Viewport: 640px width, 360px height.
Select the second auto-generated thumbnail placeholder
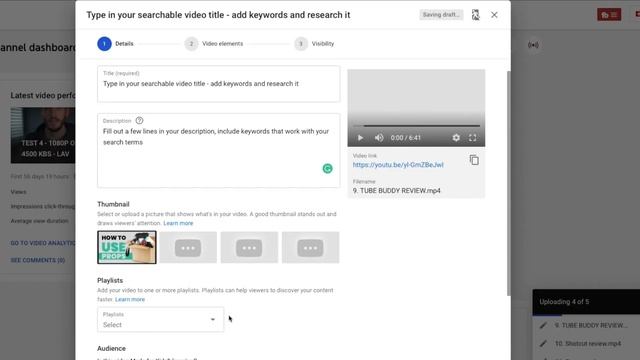tap(188, 247)
